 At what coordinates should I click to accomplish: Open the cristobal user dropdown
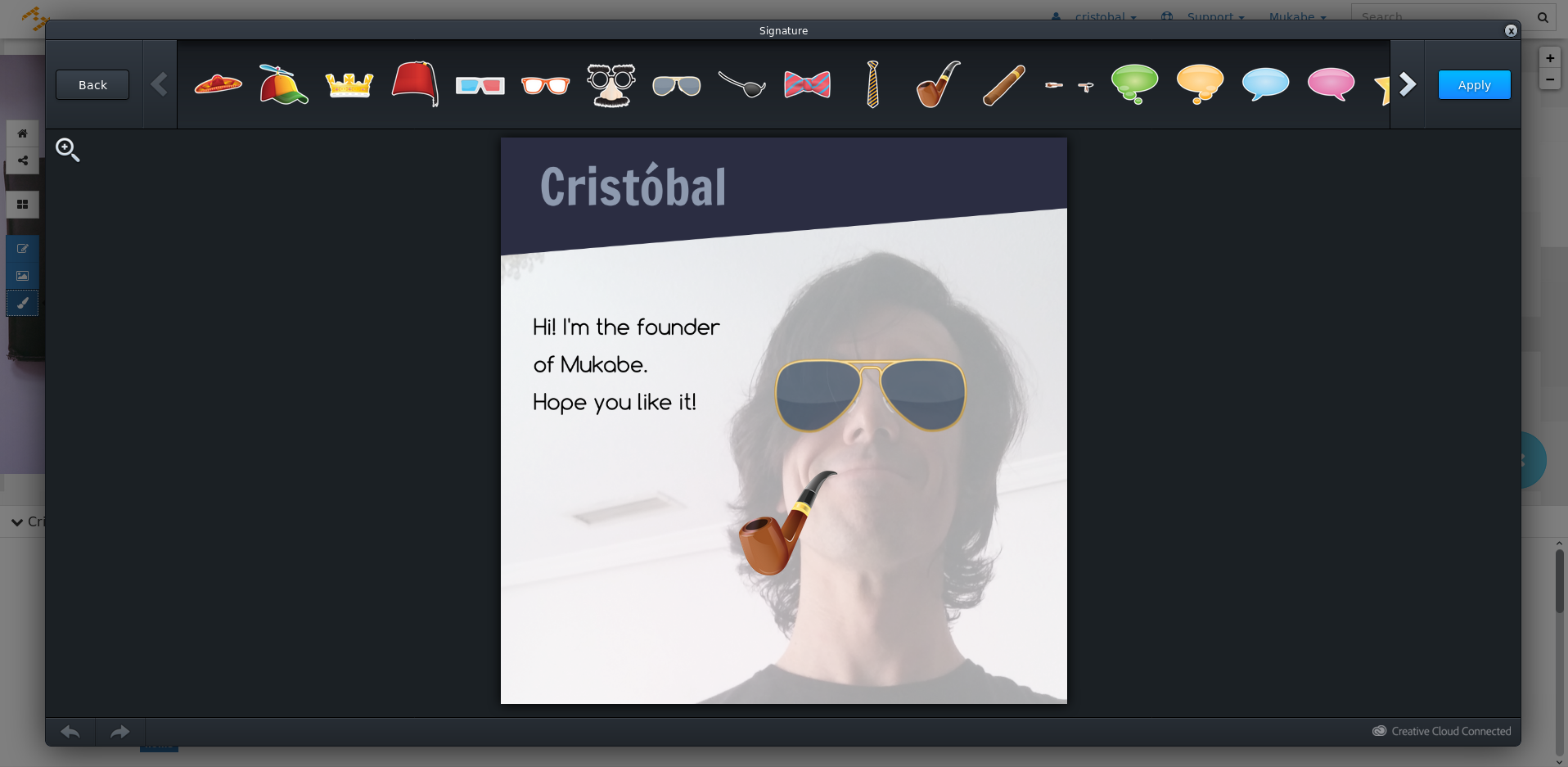[x=1094, y=16]
